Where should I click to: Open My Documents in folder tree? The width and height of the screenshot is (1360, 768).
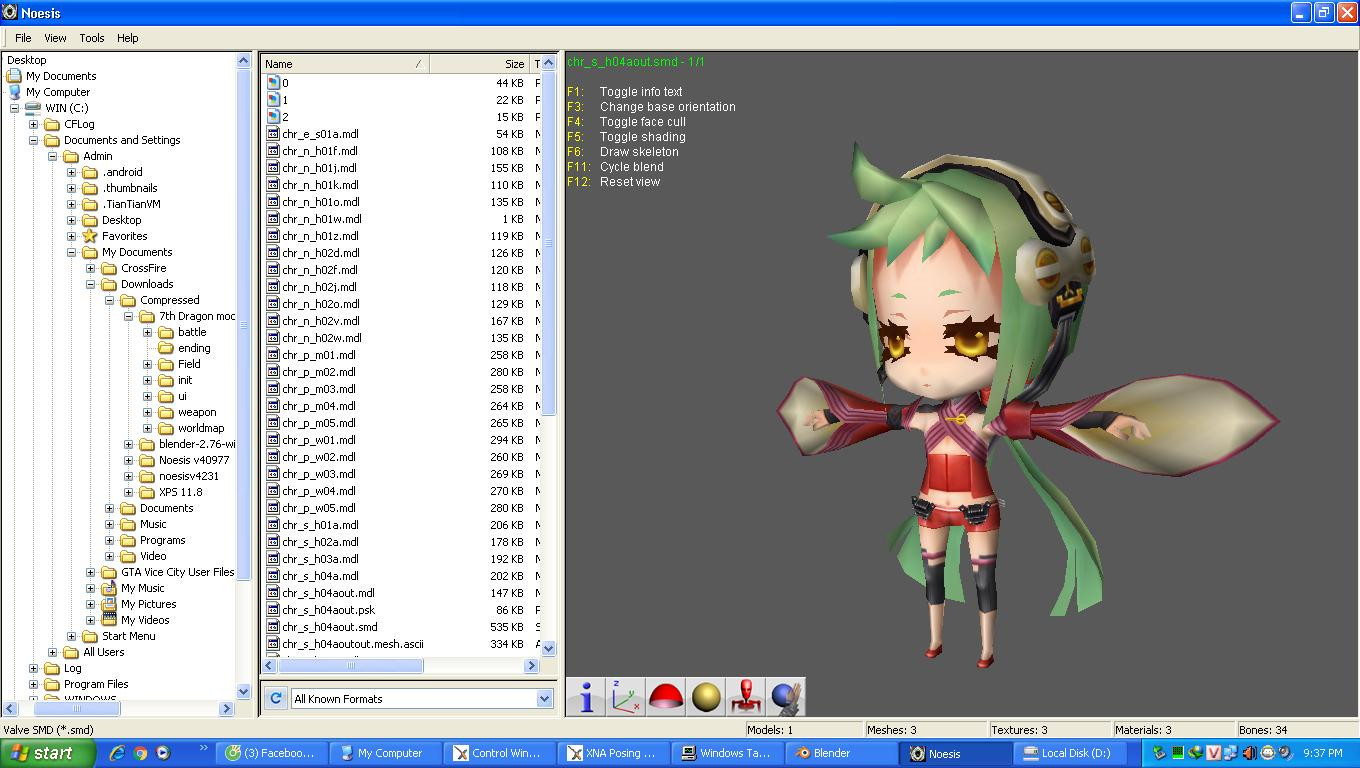[x=61, y=76]
